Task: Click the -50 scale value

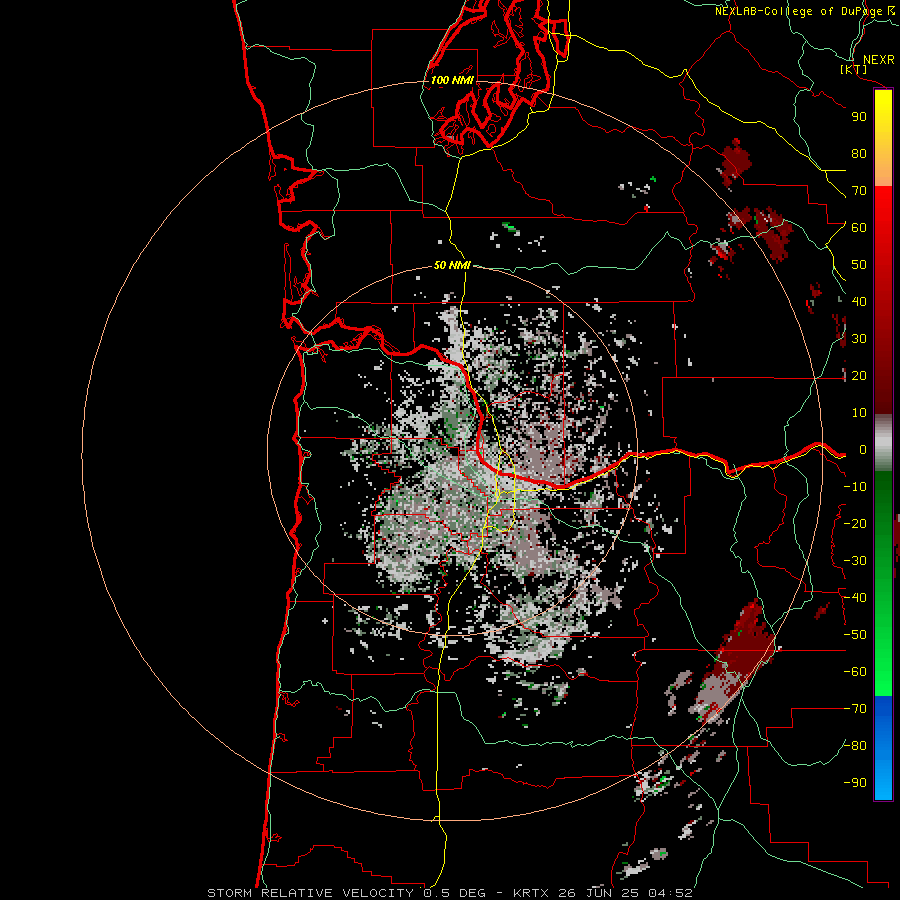Action: (x=855, y=635)
